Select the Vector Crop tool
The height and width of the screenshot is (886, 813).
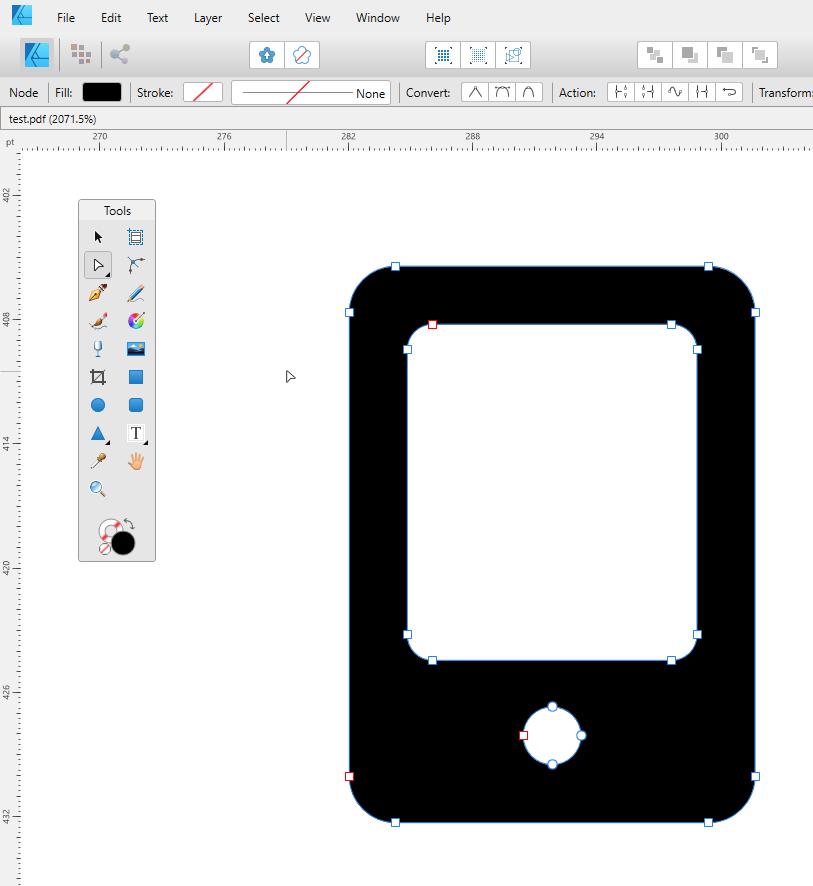coord(98,377)
